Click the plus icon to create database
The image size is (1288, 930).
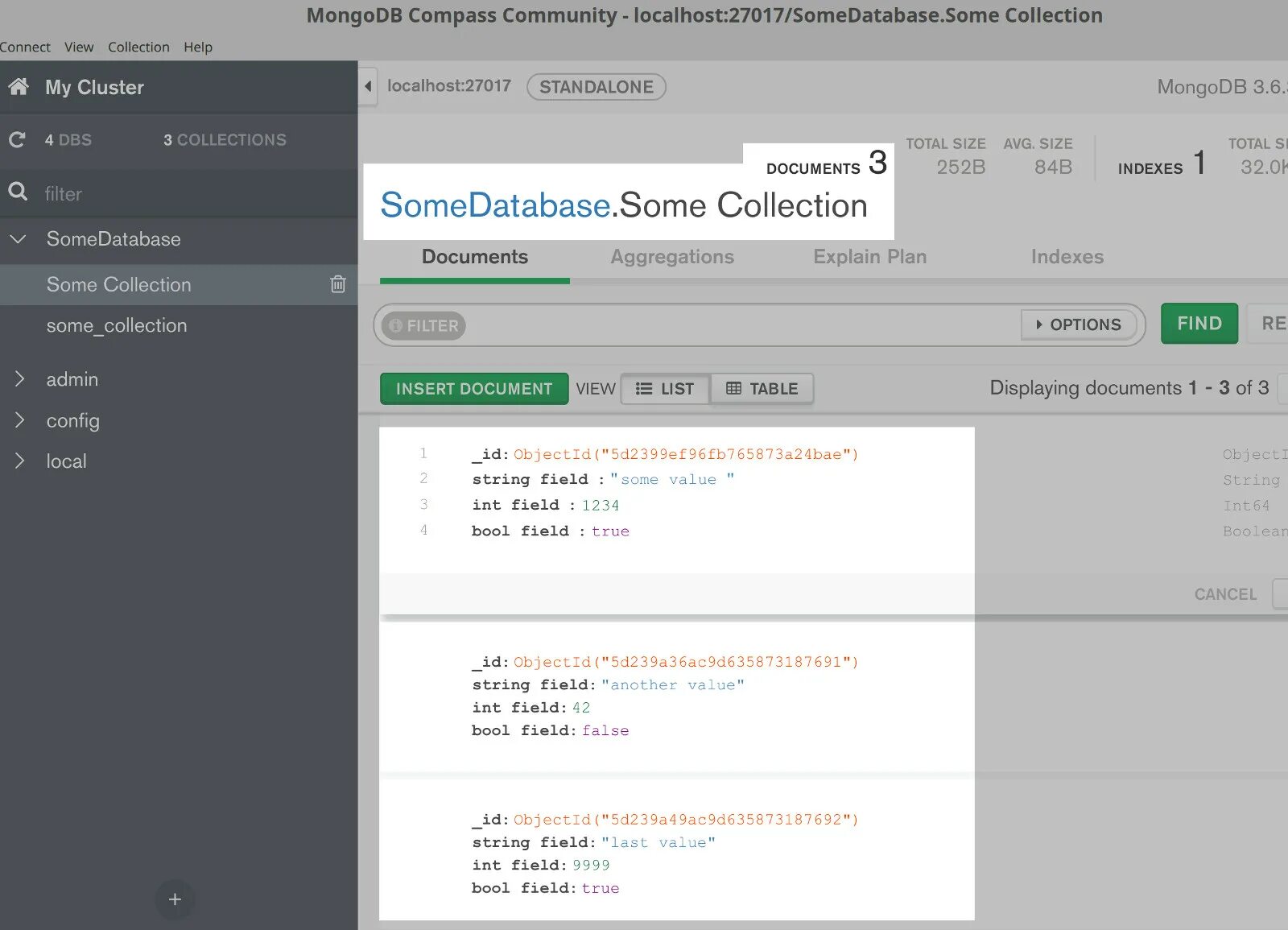pyautogui.click(x=175, y=899)
